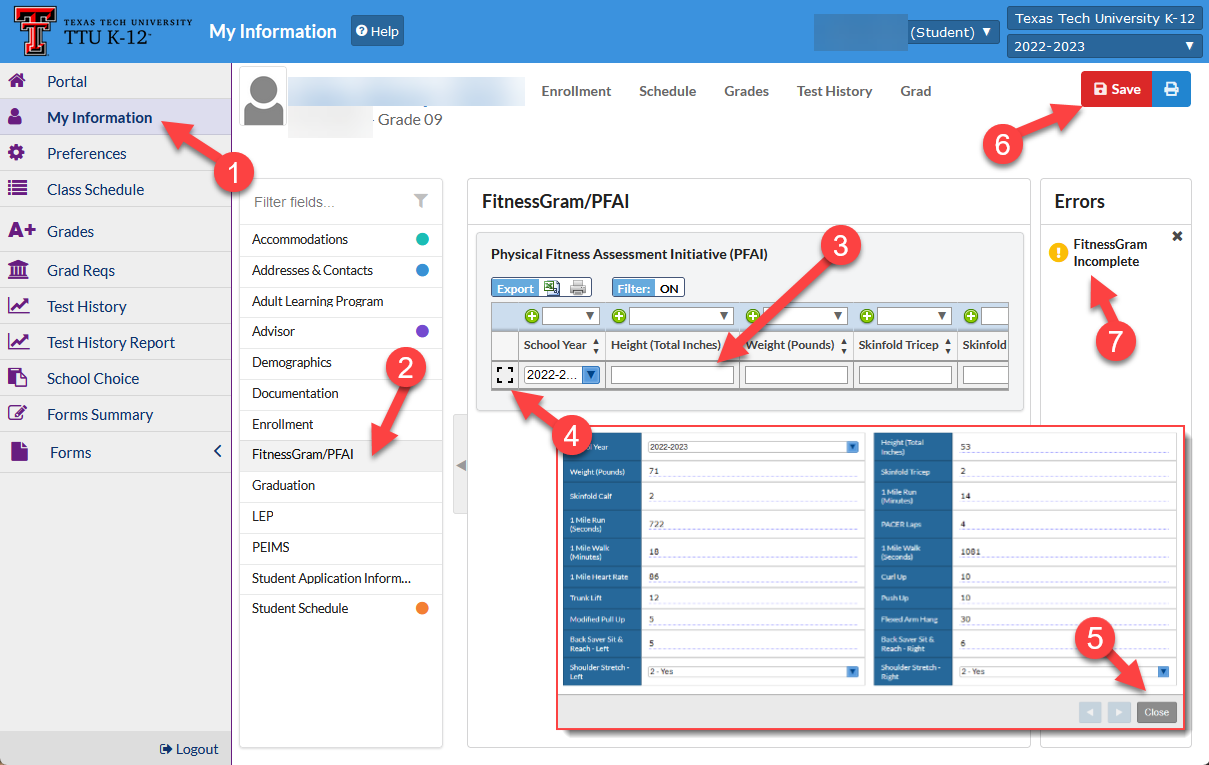
Task: Click the print icon next to Save
Action: click(x=1171, y=89)
